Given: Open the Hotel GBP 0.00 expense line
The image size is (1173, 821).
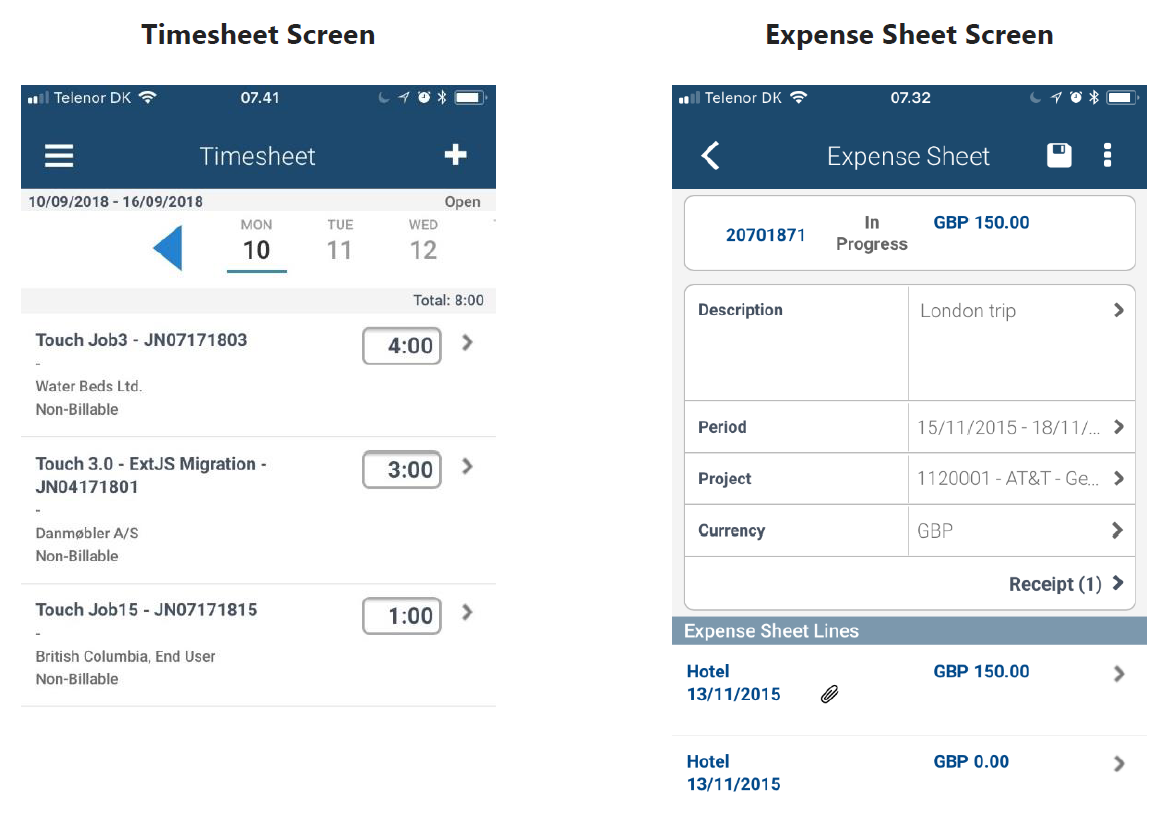Looking at the screenshot, I should [908, 773].
